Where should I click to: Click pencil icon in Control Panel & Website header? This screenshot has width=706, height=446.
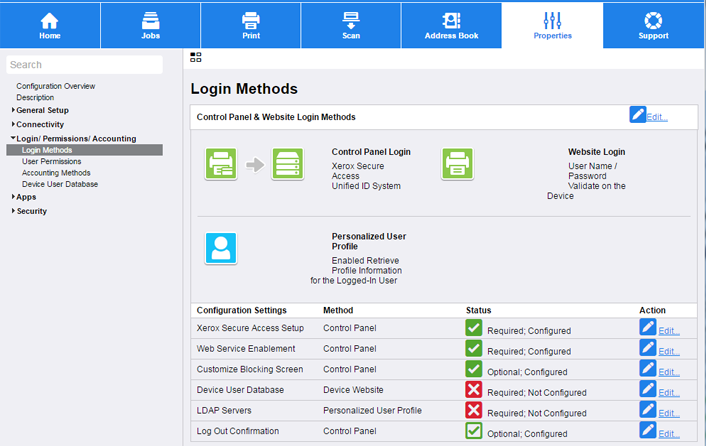coord(637,115)
